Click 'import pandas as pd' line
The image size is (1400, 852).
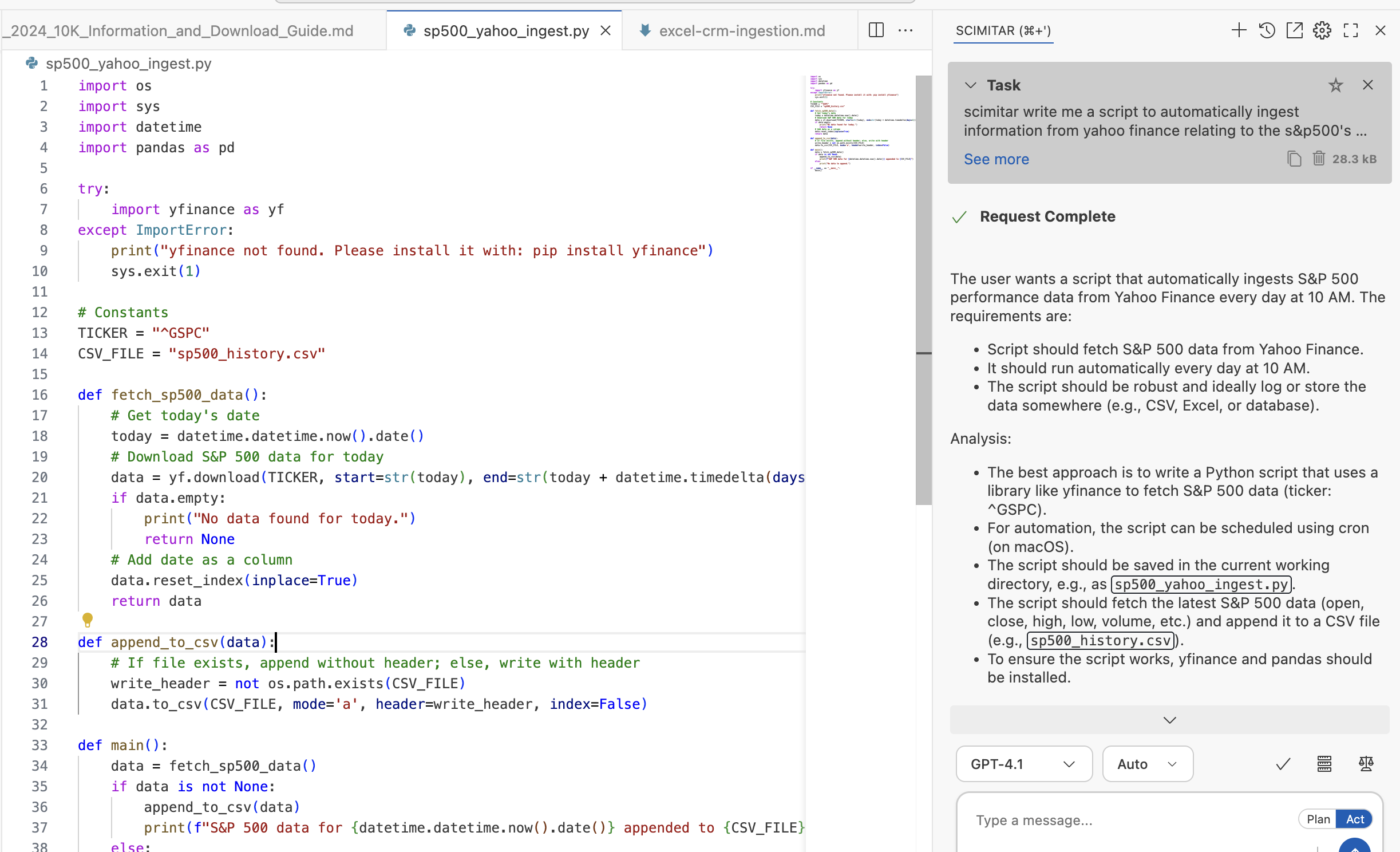pyautogui.click(x=156, y=147)
